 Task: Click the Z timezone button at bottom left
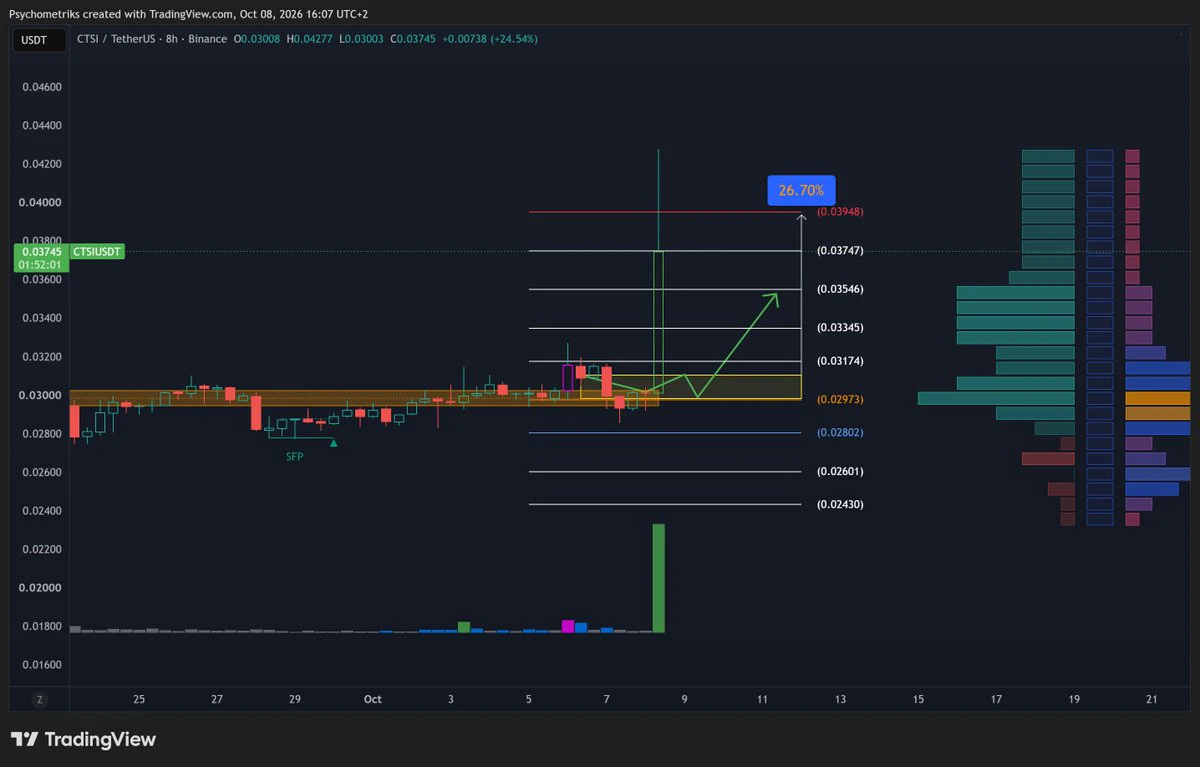click(x=40, y=699)
